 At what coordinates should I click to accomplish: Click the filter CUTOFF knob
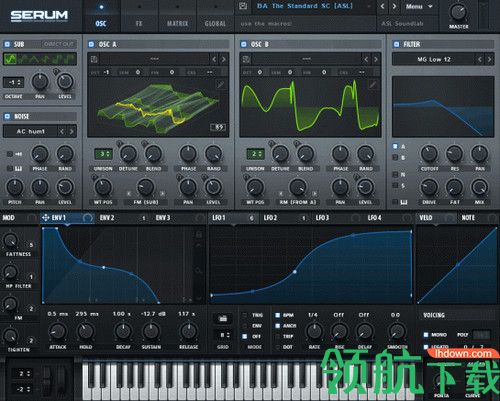(429, 154)
